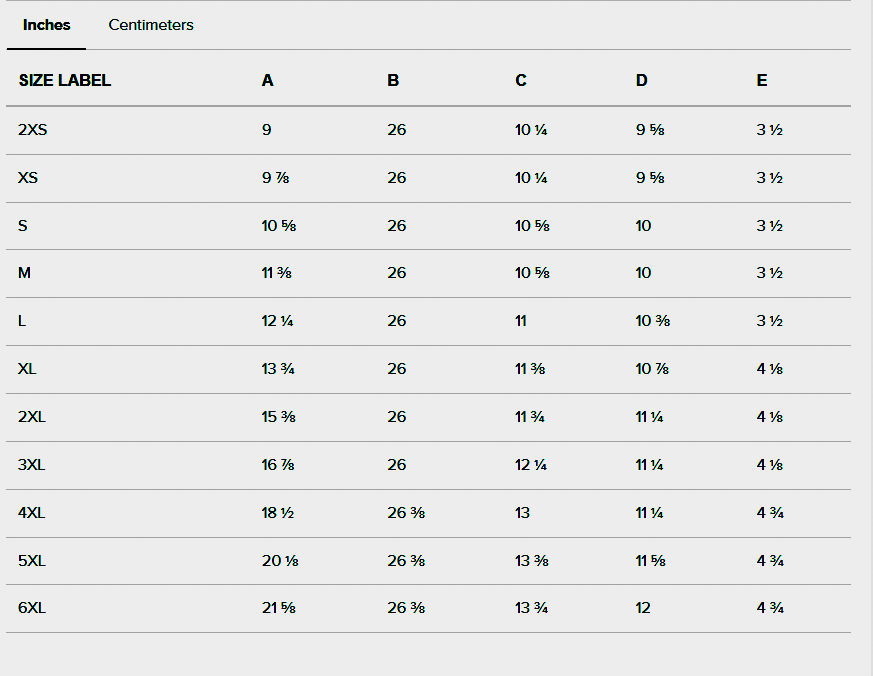Select the M size label cell
The height and width of the screenshot is (676, 873).
25,273
